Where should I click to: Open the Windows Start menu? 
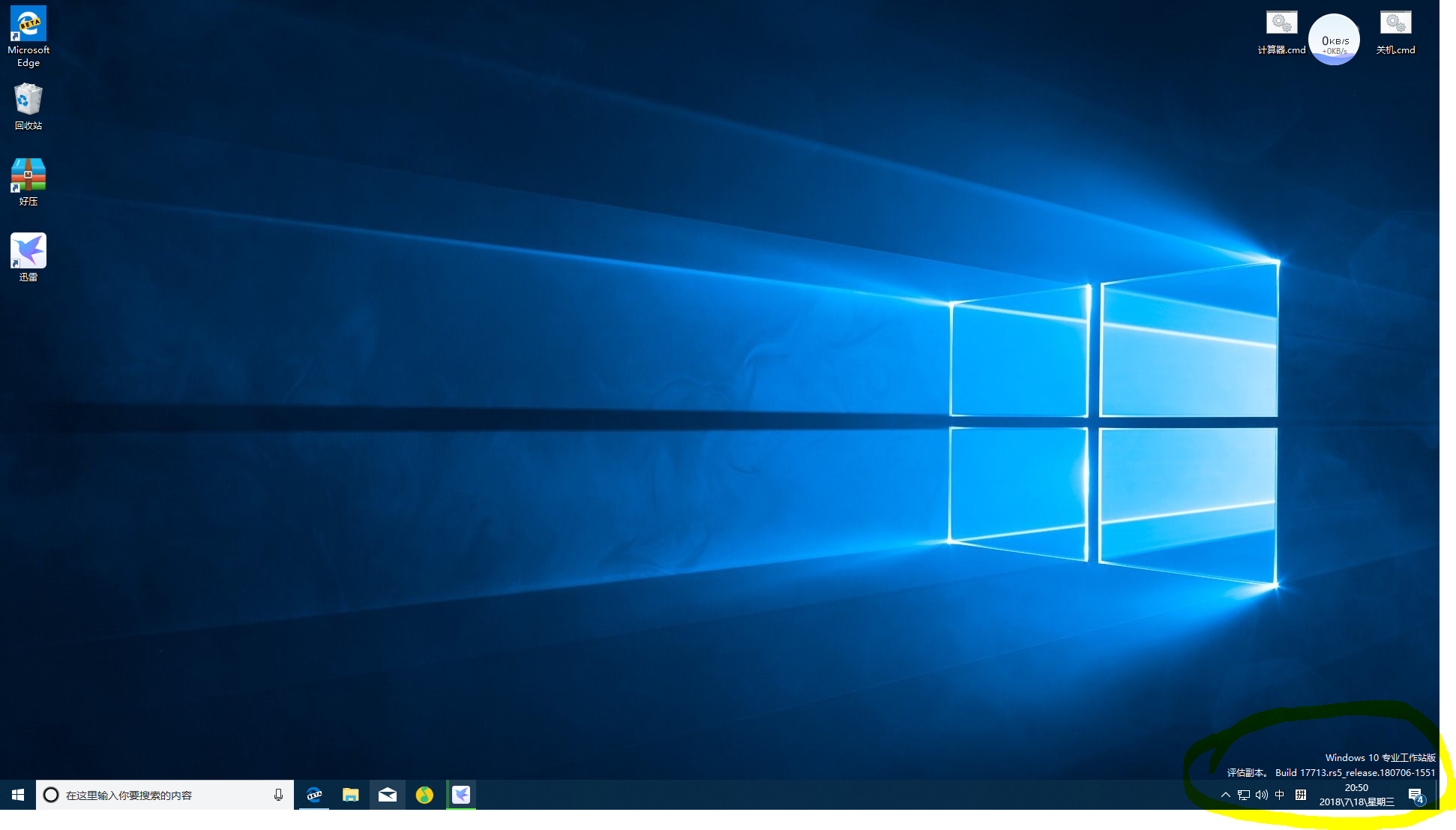[18, 795]
